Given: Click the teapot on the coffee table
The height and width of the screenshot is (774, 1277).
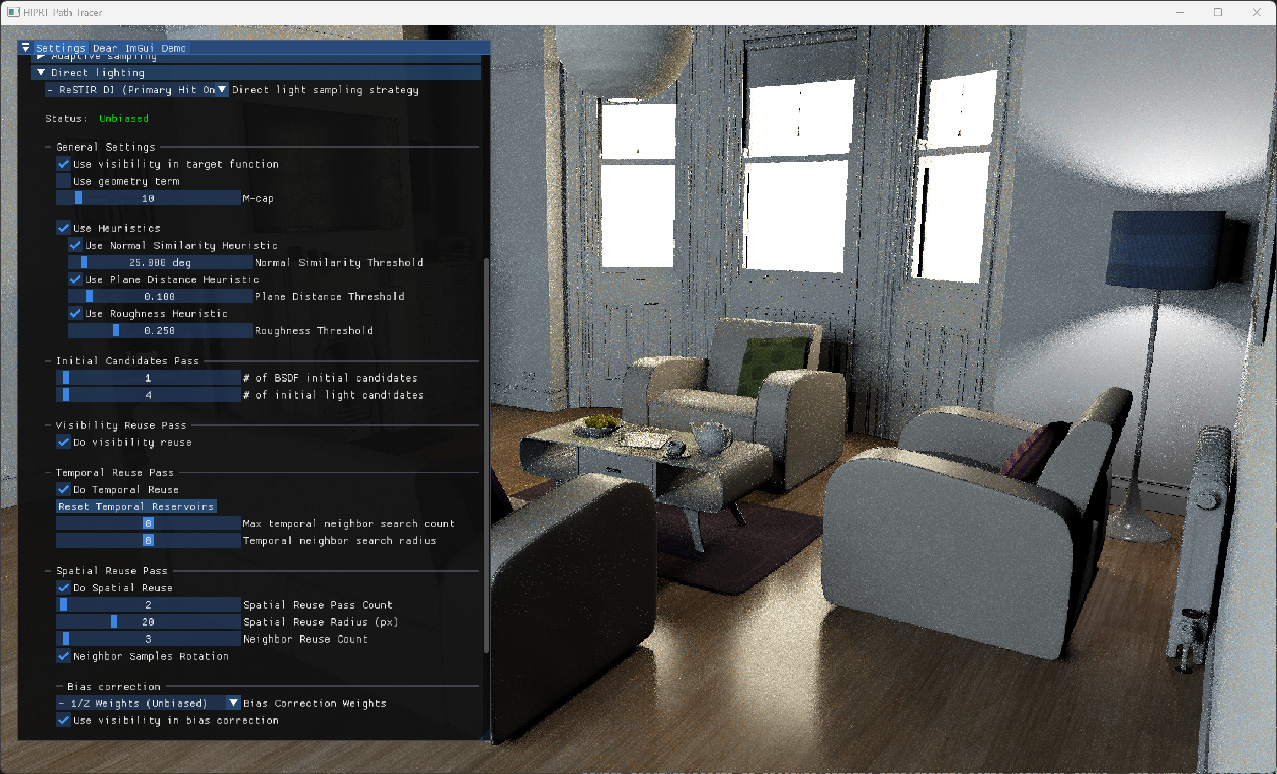Looking at the screenshot, I should [712, 436].
